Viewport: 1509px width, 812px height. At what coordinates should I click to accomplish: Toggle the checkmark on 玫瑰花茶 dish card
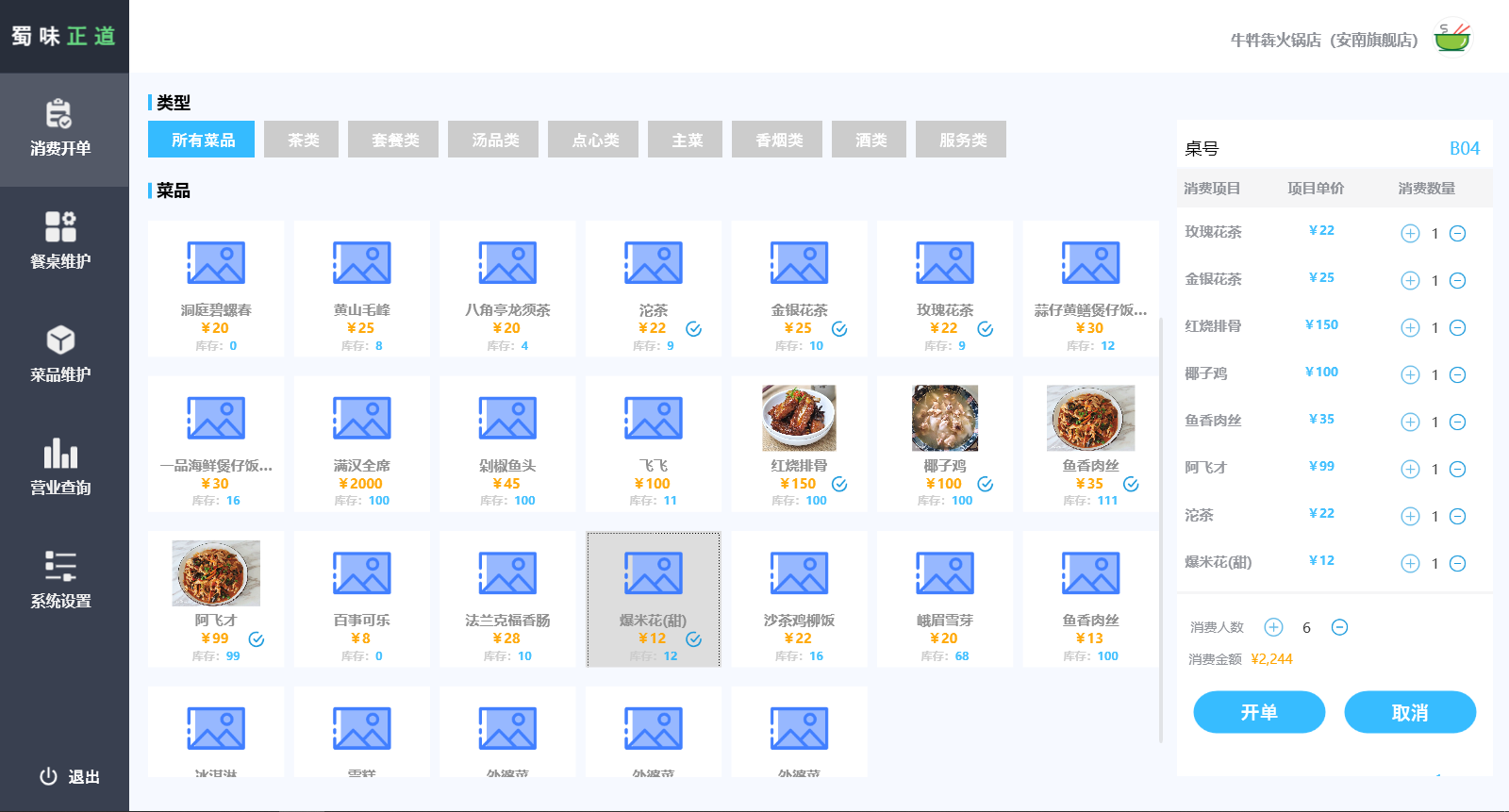point(985,329)
